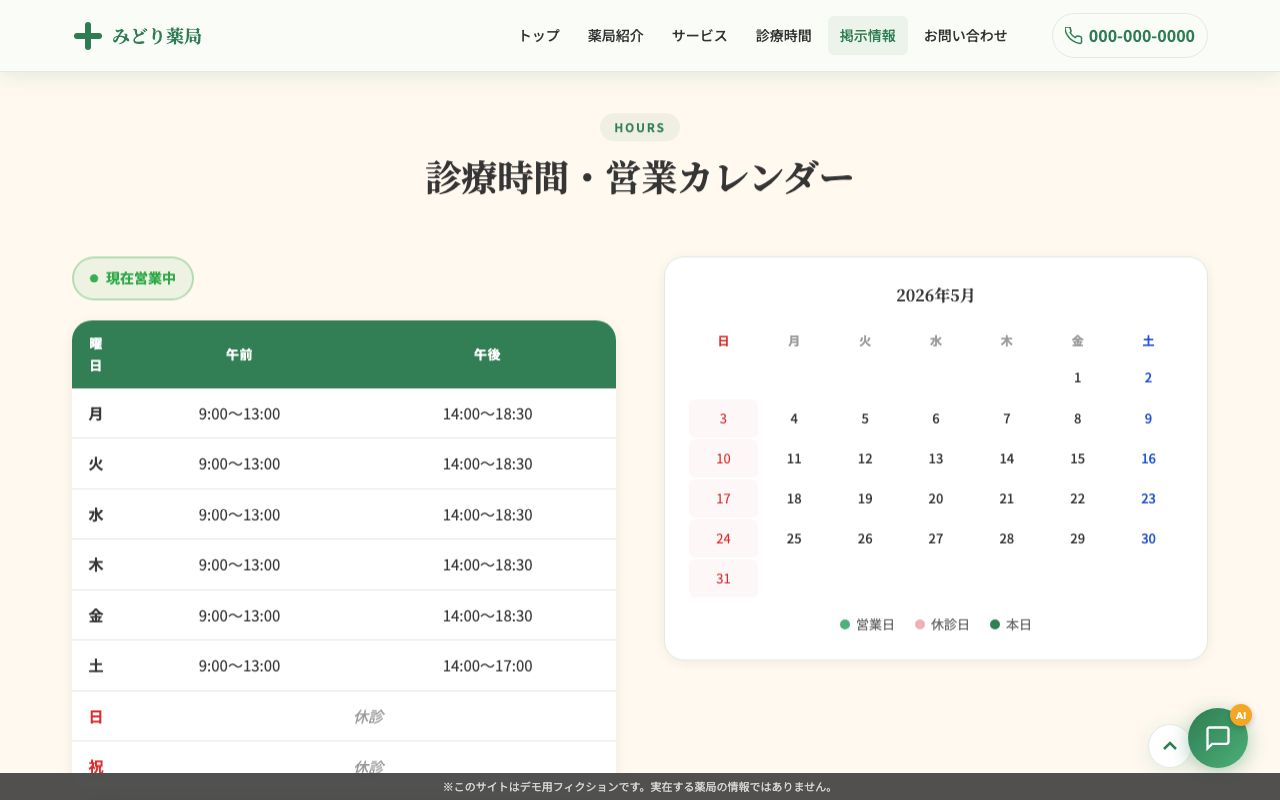Click Sunday date 31 on the calendar
The width and height of the screenshot is (1280, 800).
click(723, 579)
